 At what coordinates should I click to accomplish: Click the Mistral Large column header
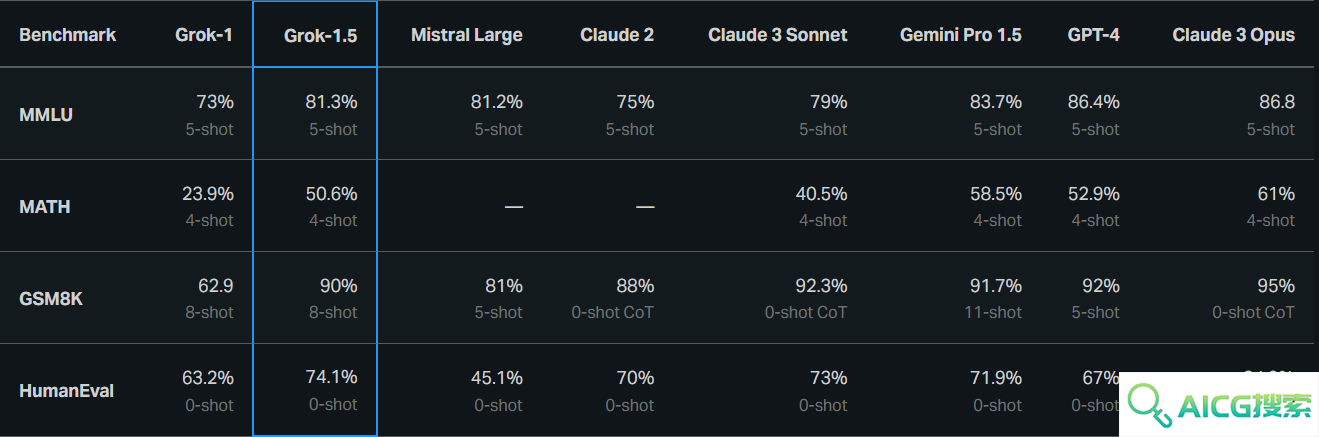point(467,35)
